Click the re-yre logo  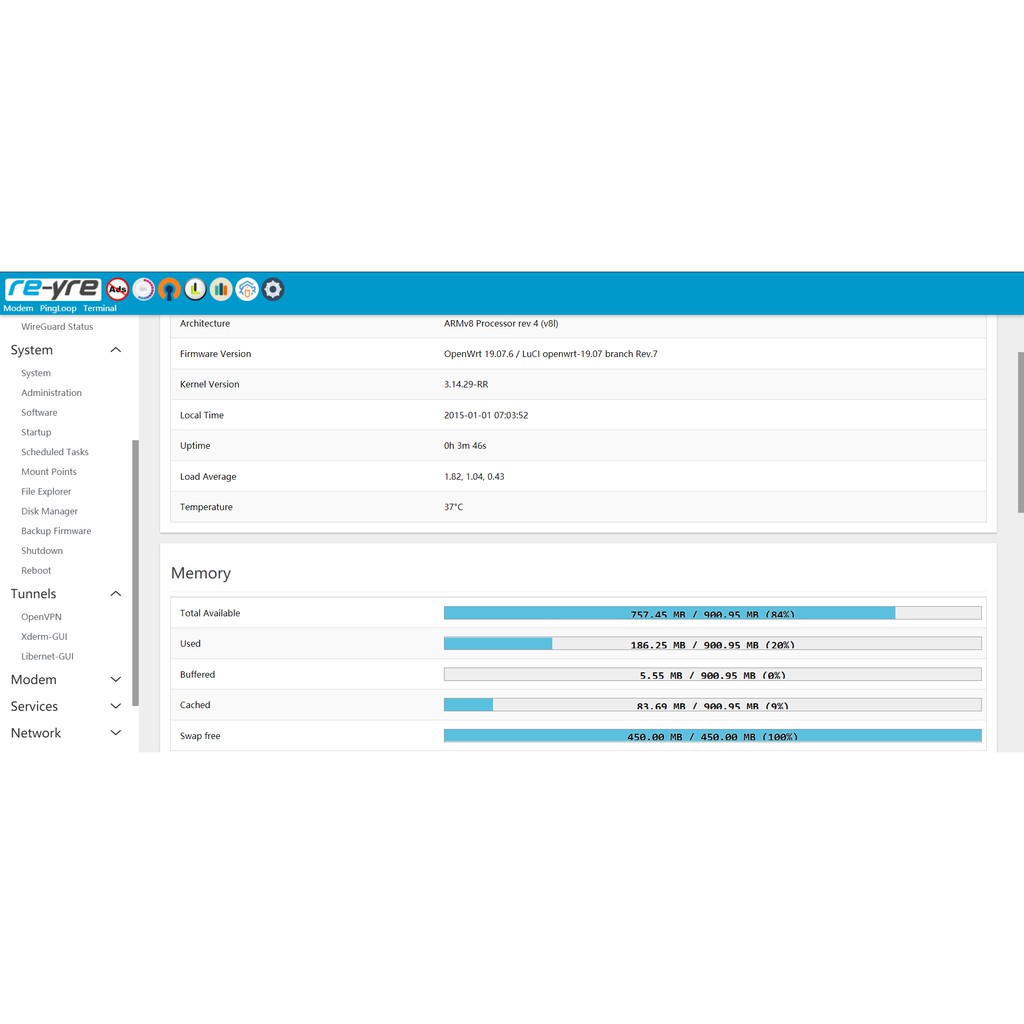pos(53,289)
